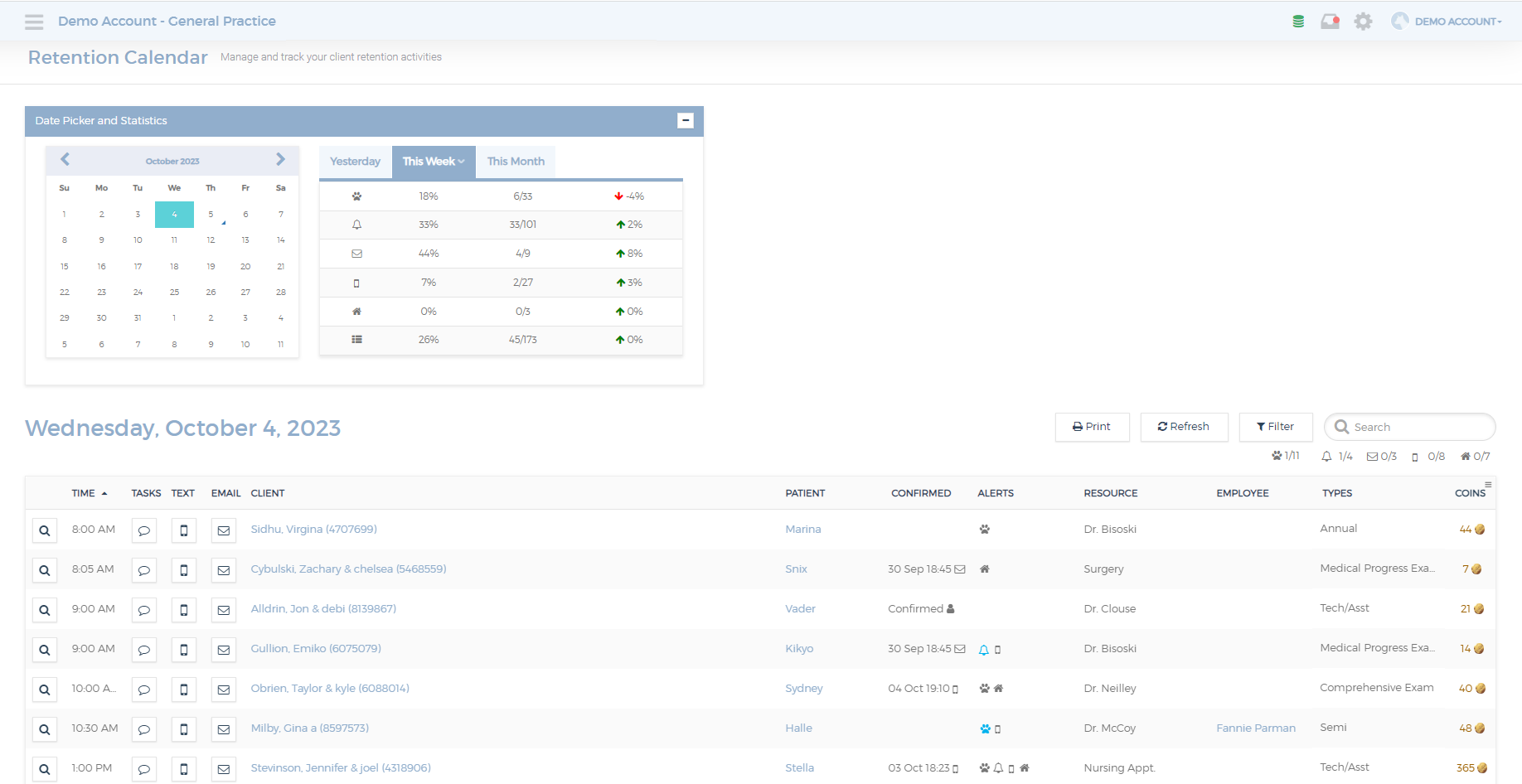Open task comment for Sidhu, Virgina
The width and height of the screenshot is (1522, 784).
144,530
